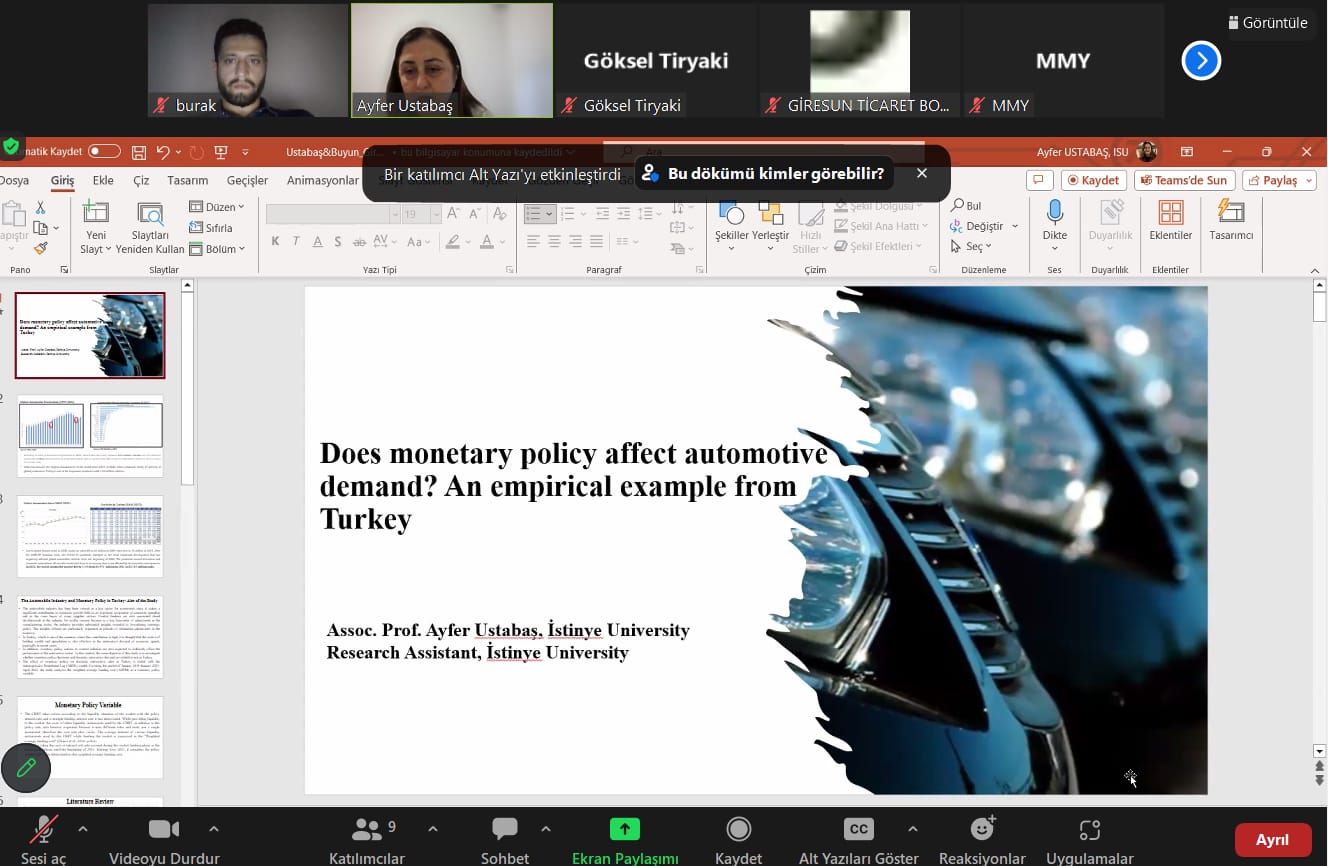1328x866 pixels.
Task: Toggle video with Videoyu Durdur
Action: [x=164, y=829]
